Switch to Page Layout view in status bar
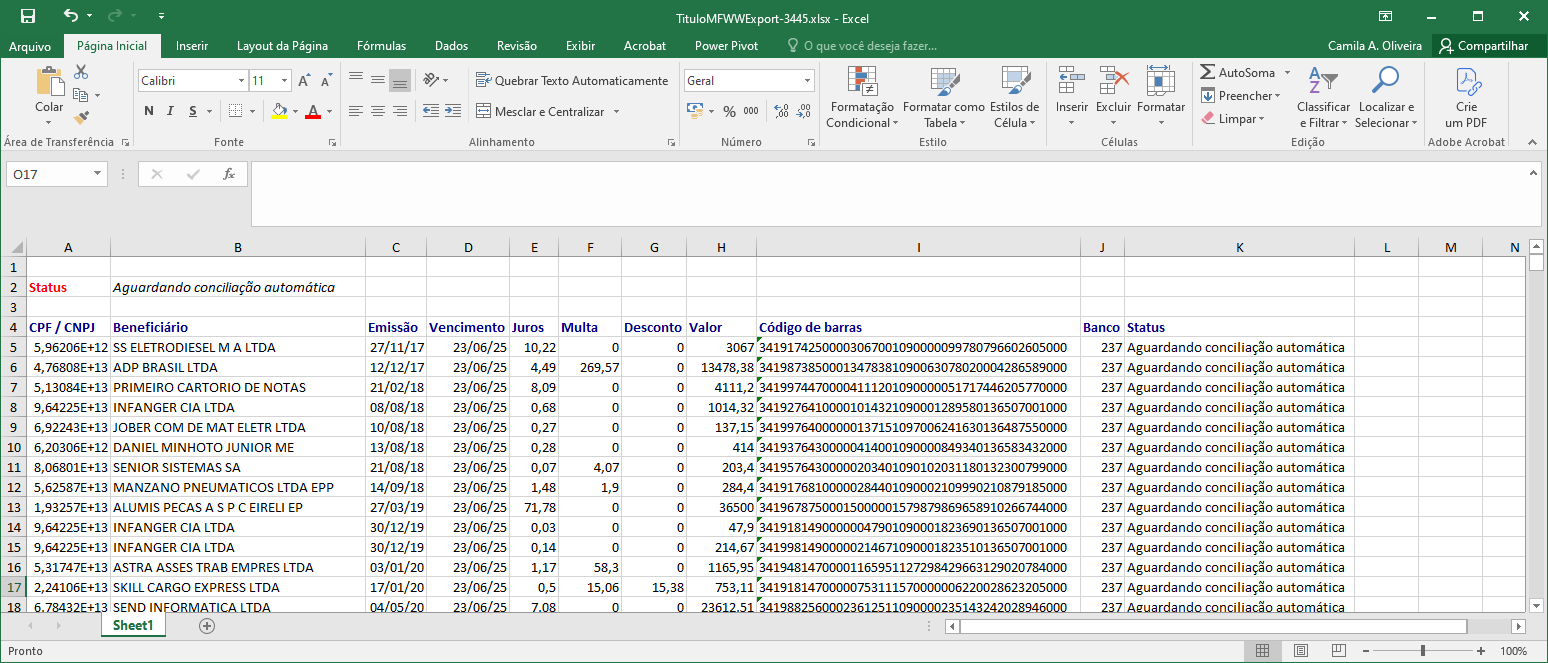Image resolution: width=1548 pixels, height=663 pixels. click(1302, 651)
